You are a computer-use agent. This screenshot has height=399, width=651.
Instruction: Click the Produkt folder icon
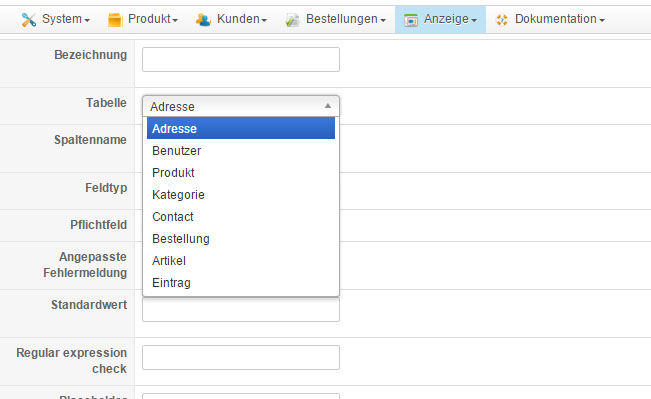pos(115,20)
